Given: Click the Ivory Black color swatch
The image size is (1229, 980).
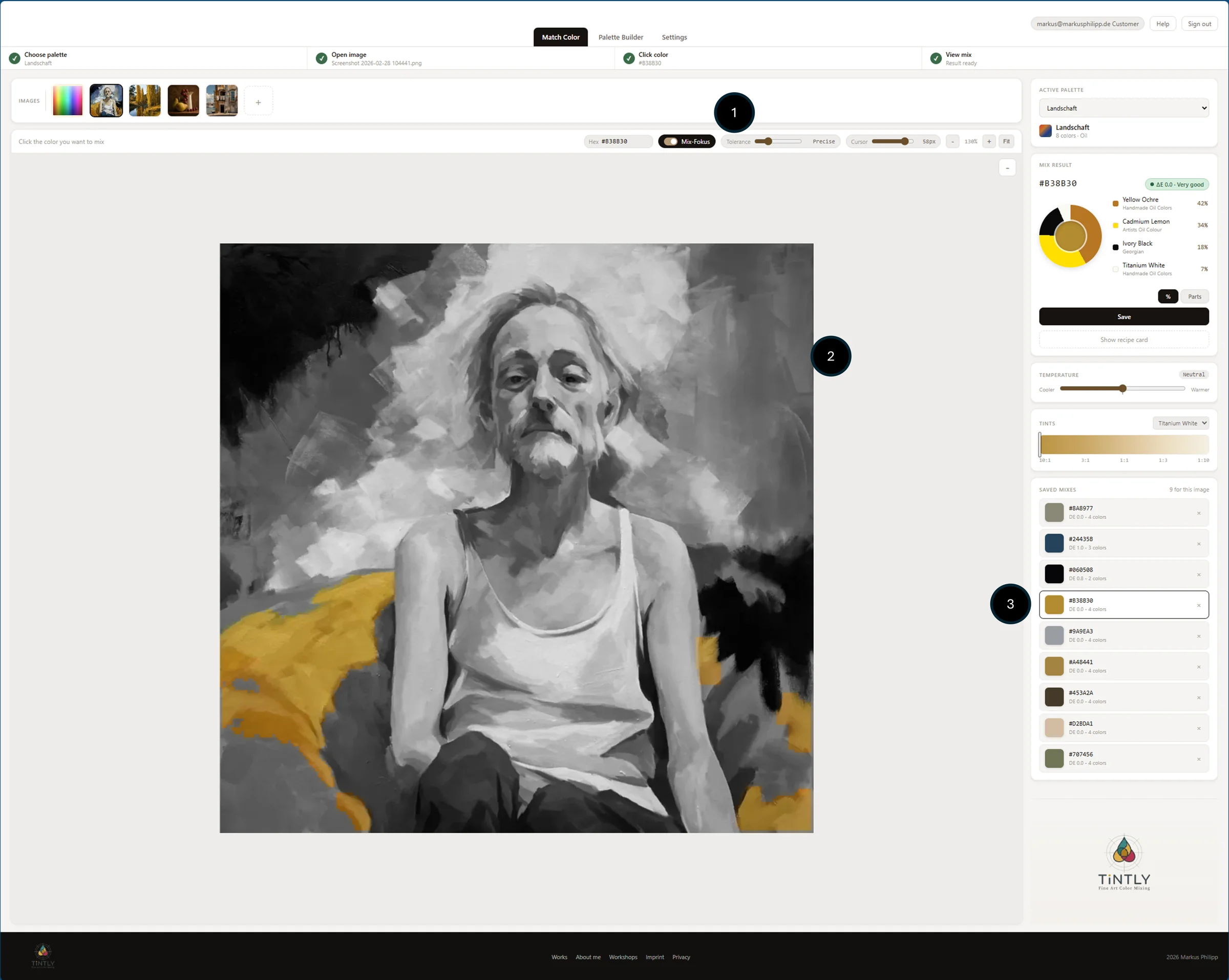Looking at the screenshot, I should (x=1115, y=247).
